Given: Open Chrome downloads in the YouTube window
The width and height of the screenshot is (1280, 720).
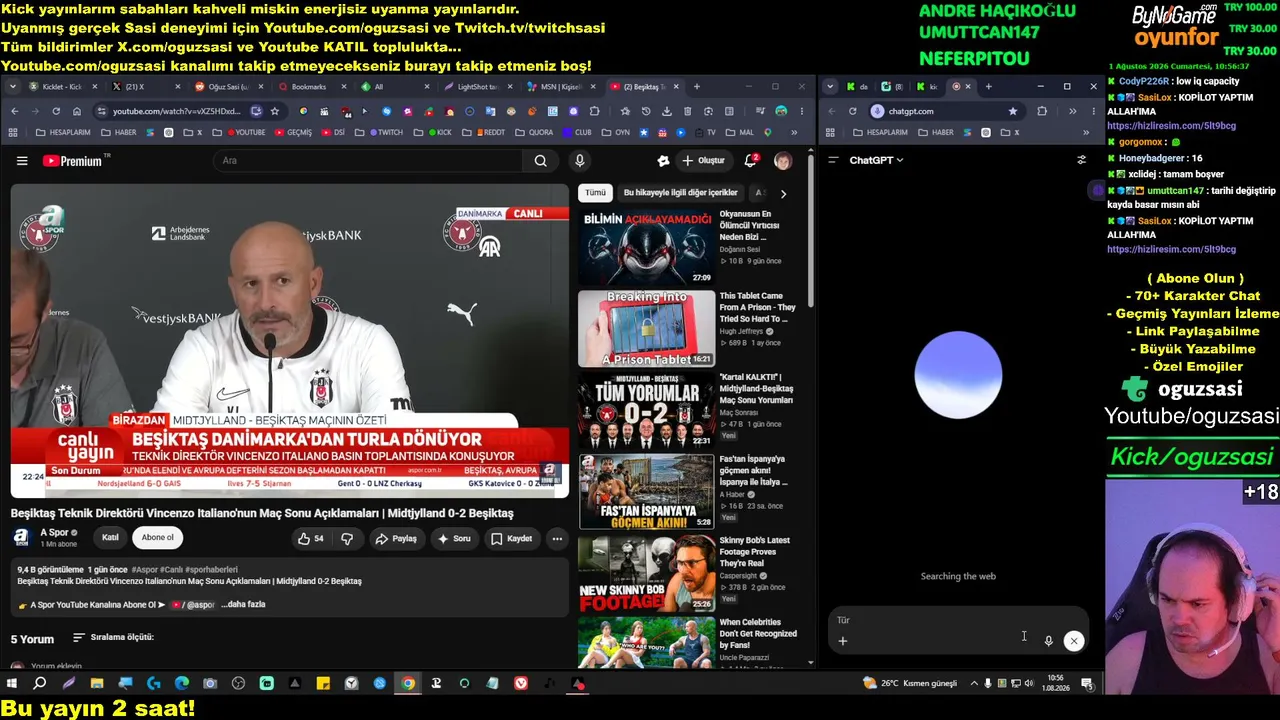Looking at the screenshot, I should point(667,111).
